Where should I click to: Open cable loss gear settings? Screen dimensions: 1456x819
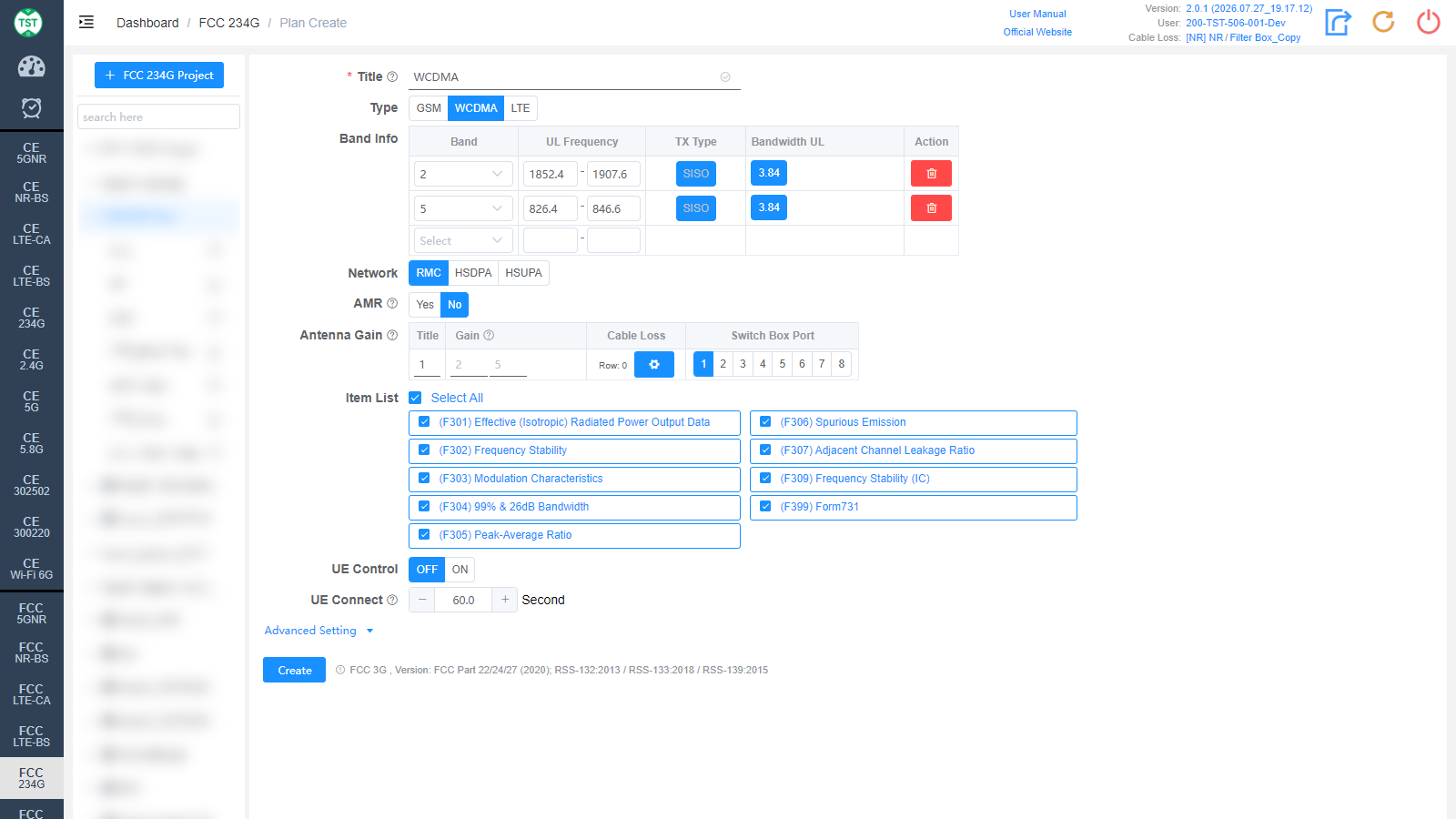click(653, 365)
